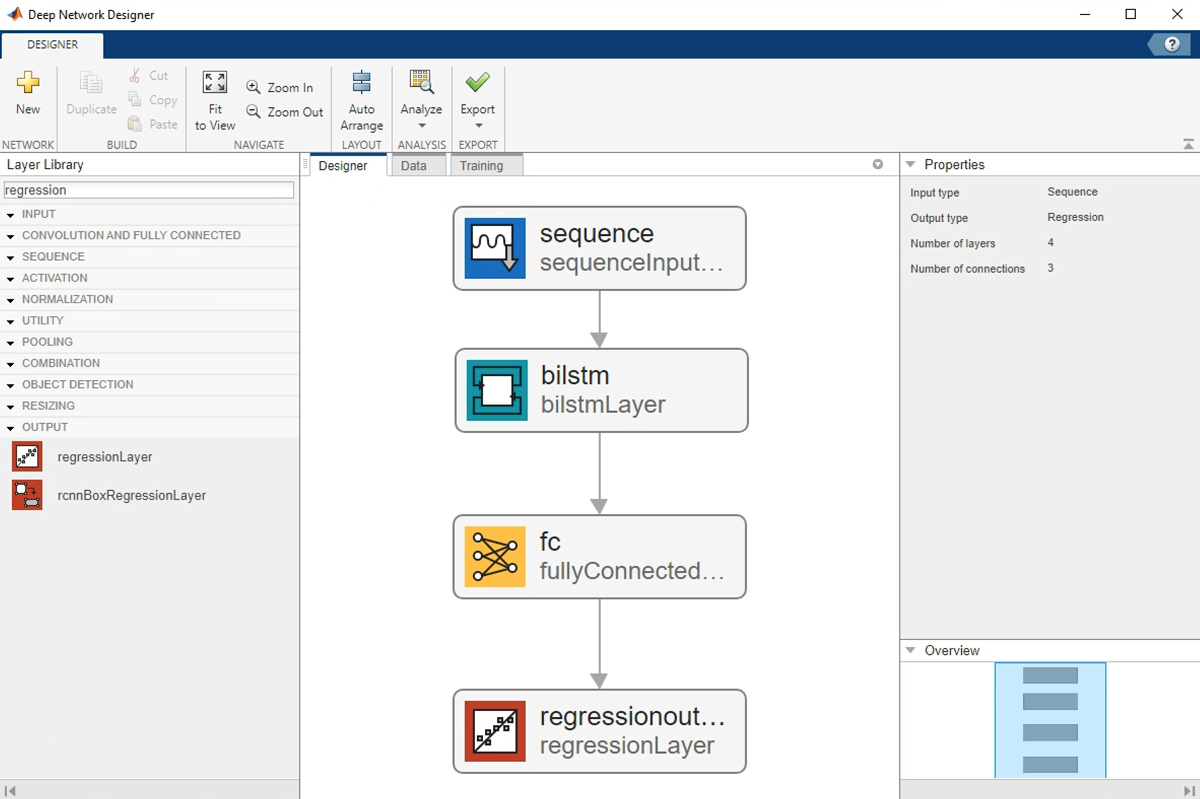This screenshot has height=799, width=1200.
Task: Select regressionLayer in Layer Library
Action: point(105,457)
